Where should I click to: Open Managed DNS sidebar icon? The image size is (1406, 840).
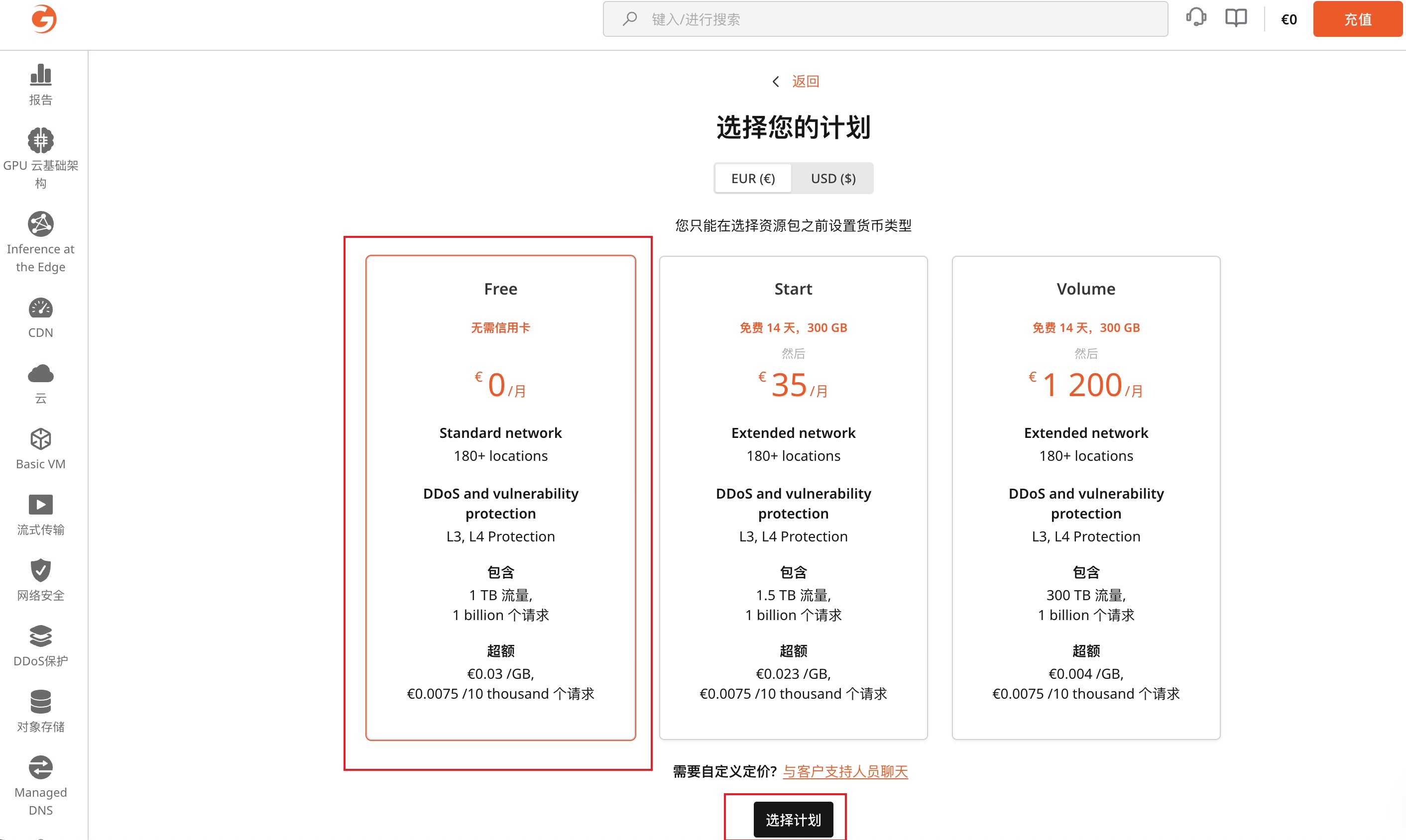point(40,767)
